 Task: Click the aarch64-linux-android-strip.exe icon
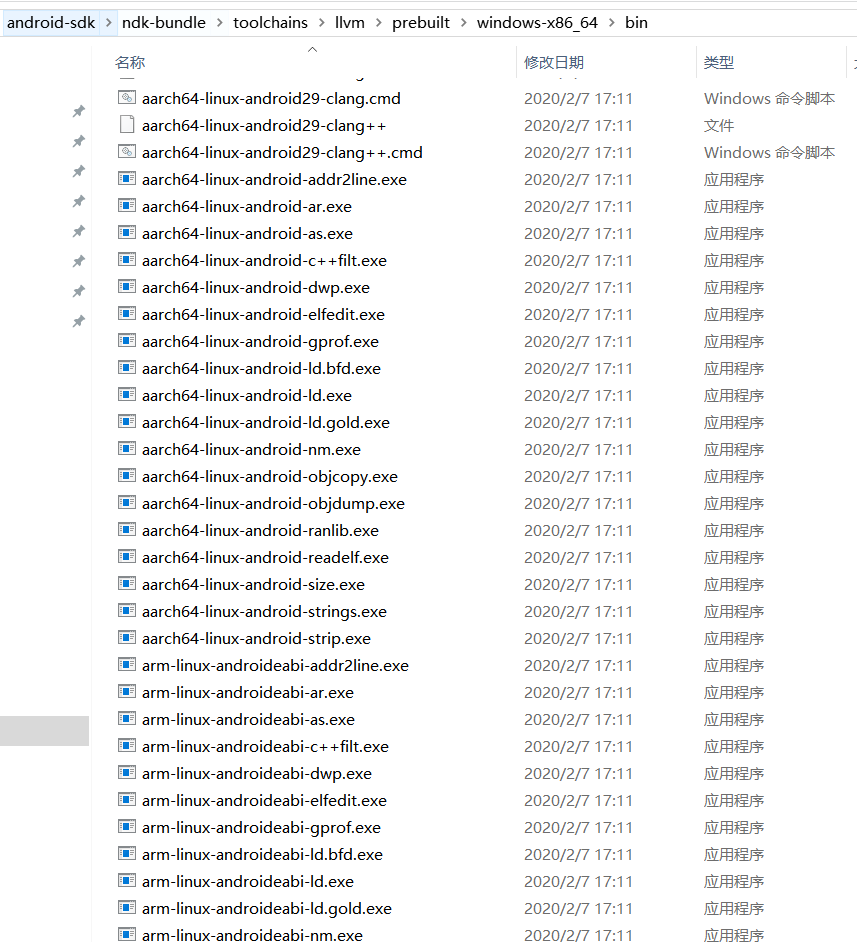(x=126, y=637)
